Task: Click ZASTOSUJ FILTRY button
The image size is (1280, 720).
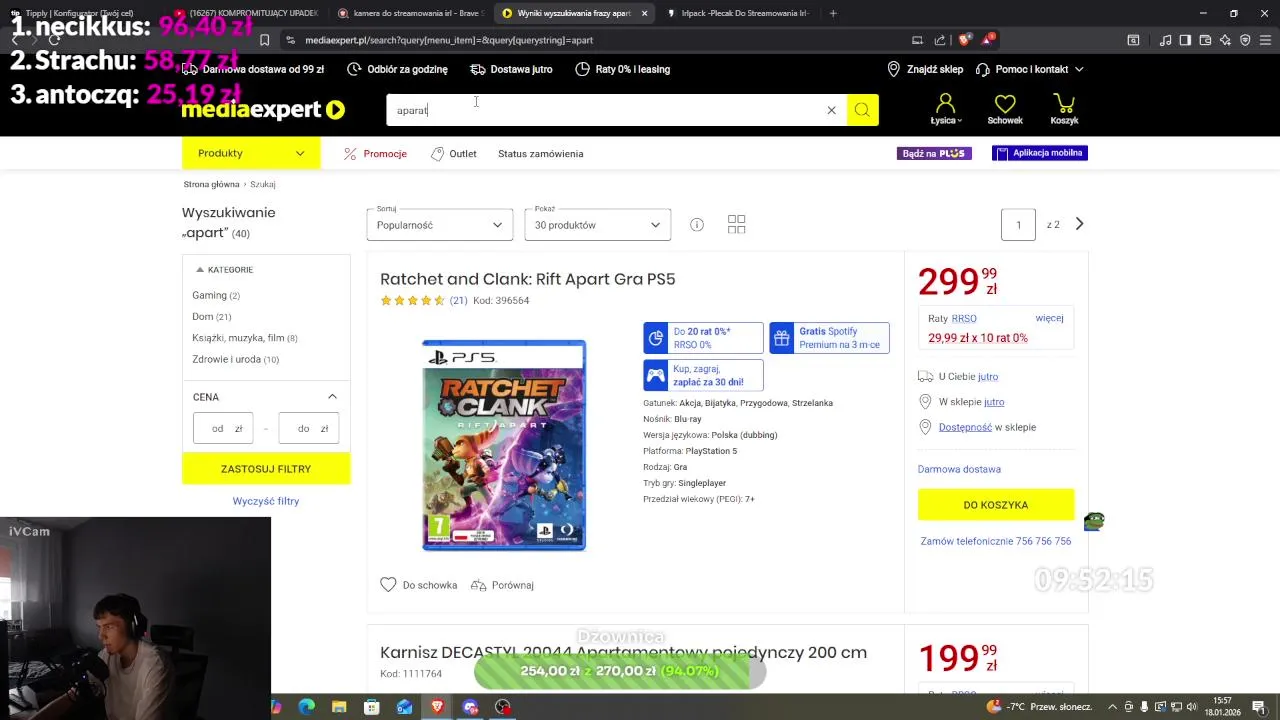Action: point(266,469)
